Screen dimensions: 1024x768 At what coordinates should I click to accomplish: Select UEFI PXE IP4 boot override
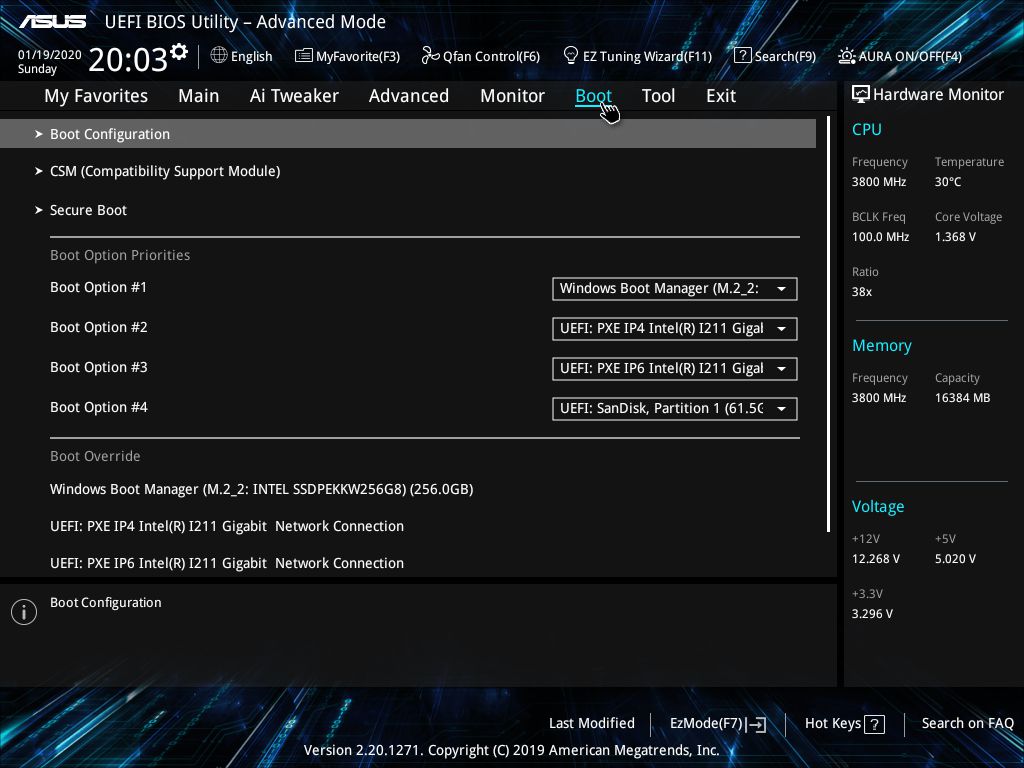(x=227, y=526)
